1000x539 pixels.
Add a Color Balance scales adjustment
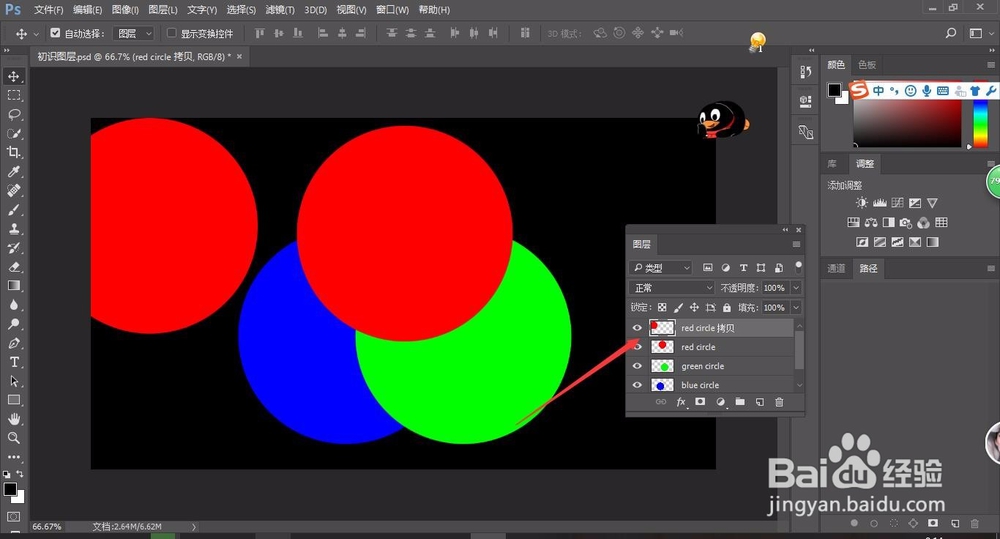tap(871, 223)
